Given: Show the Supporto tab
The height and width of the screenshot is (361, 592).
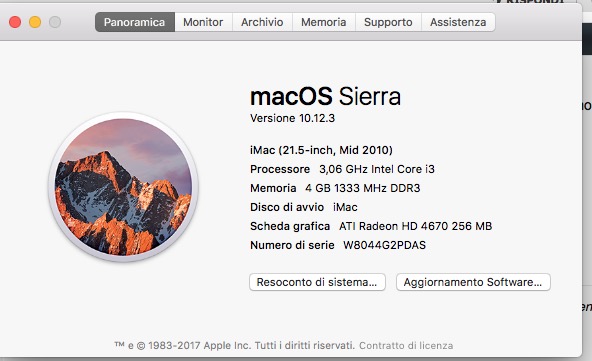Looking at the screenshot, I should pyautogui.click(x=388, y=22).
